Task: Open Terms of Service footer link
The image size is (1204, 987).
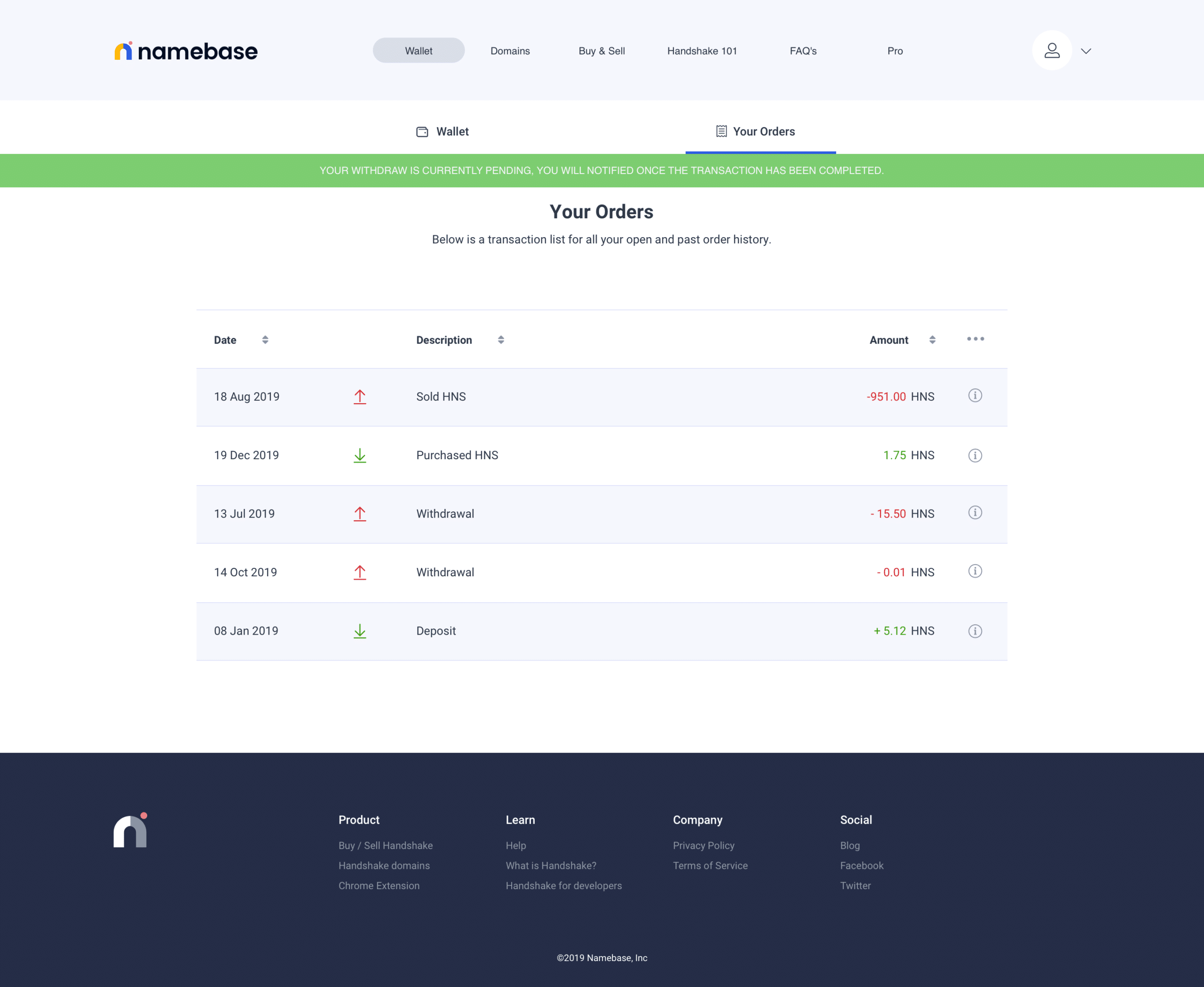Action: (710, 865)
